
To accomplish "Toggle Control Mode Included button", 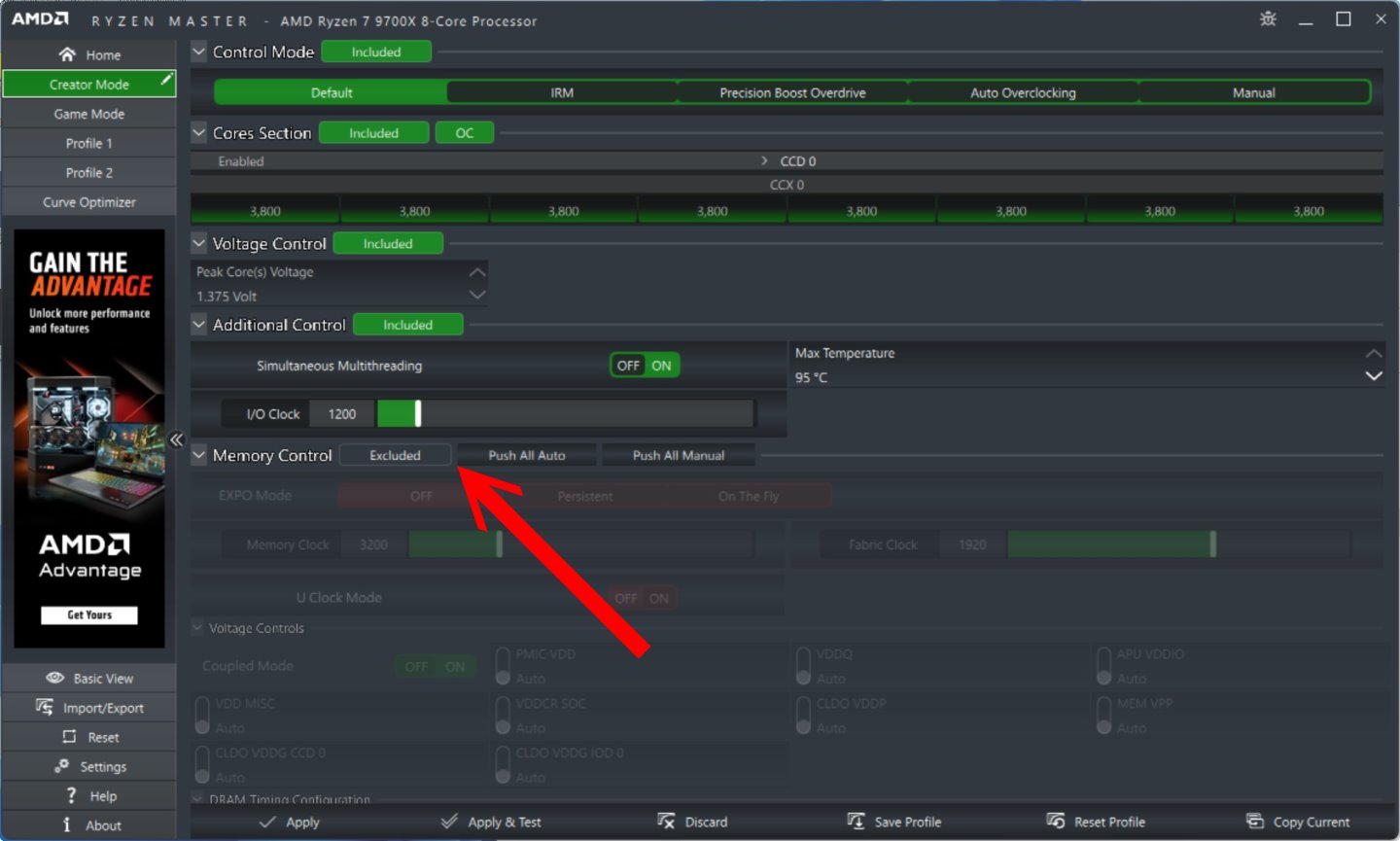I will pyautogui.click(x=376, y=52).
